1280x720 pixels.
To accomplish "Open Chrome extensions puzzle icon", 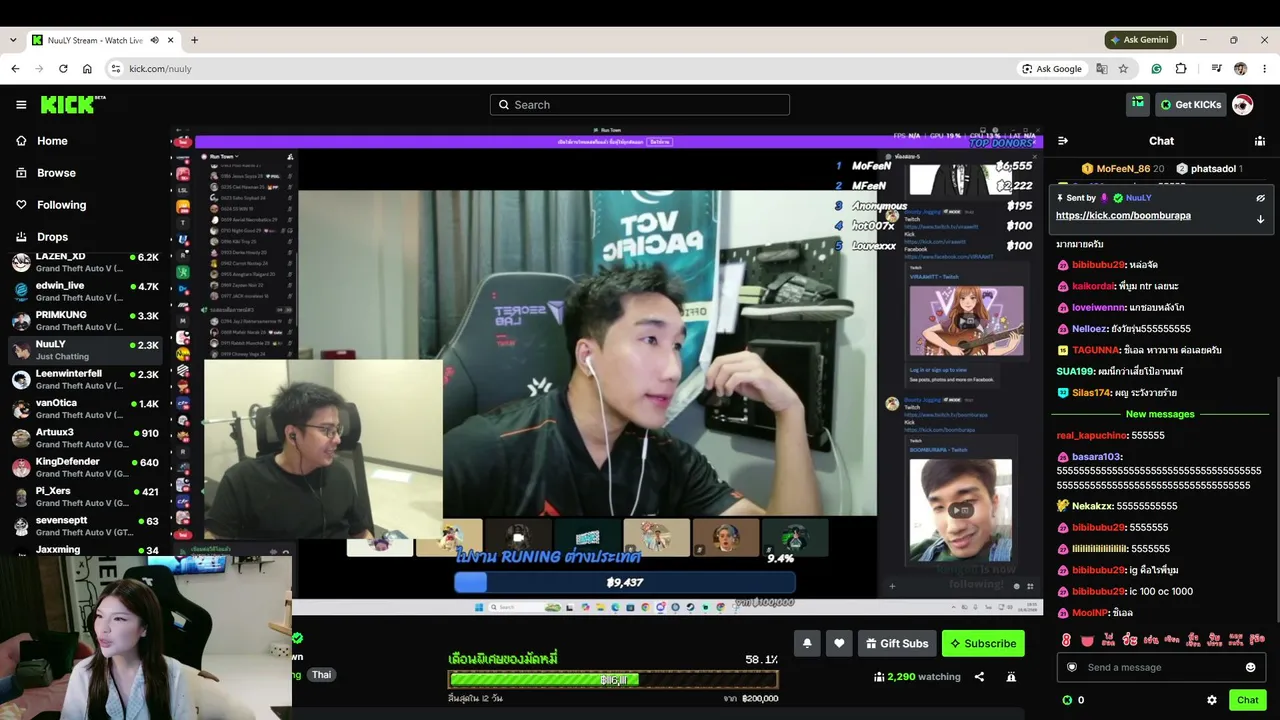I will tap(1181, 69).
